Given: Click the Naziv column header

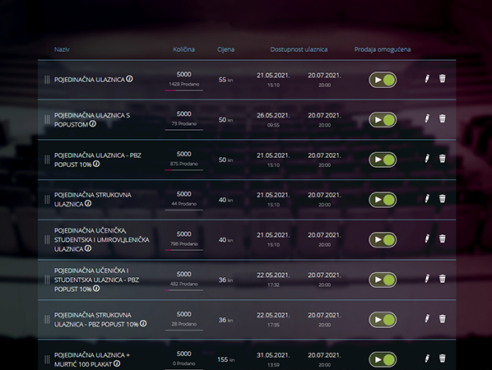Looking at the screenshot, I should pyautogui.click(x=62, y=49).
